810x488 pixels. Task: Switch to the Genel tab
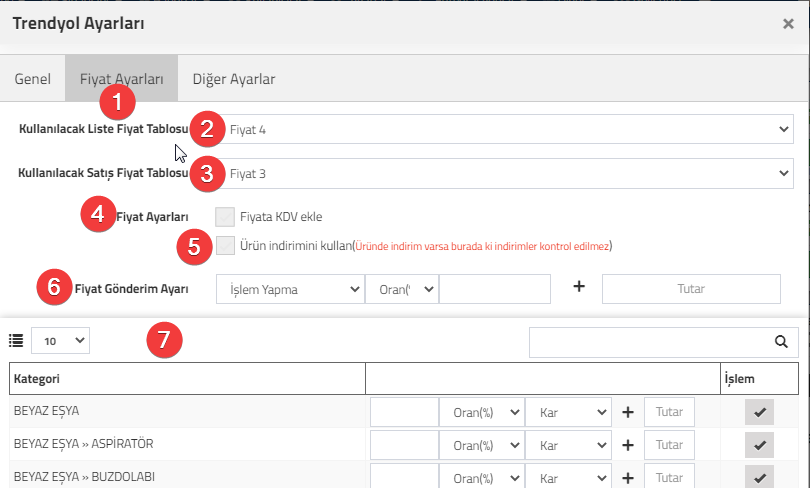[x=33, y=79]
